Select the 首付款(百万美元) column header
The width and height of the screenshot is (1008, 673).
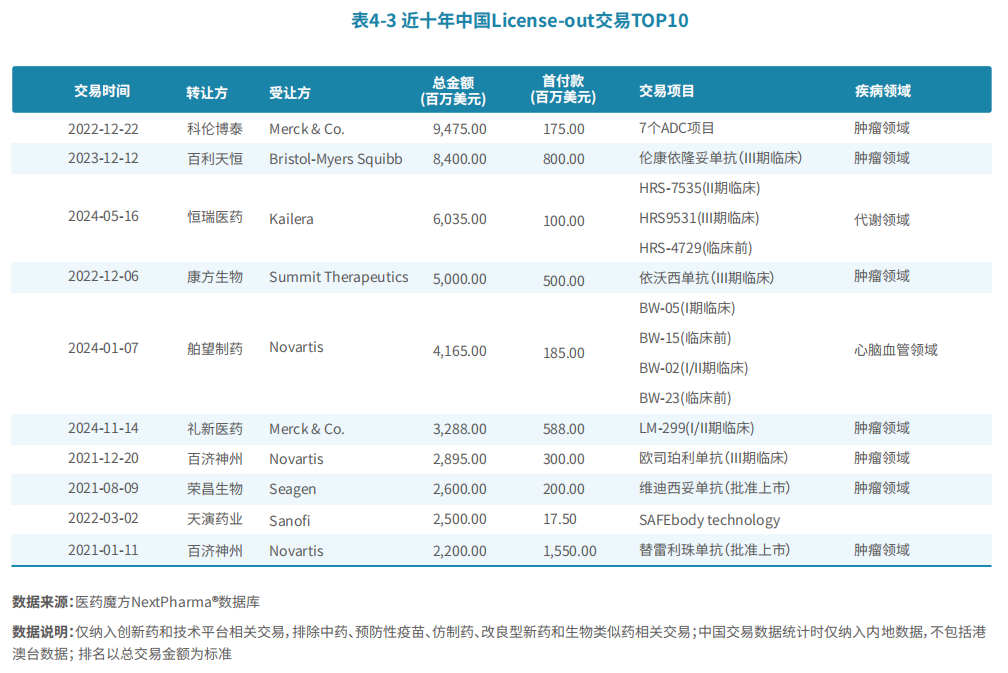pyautogui.click(x=563, y=90)
